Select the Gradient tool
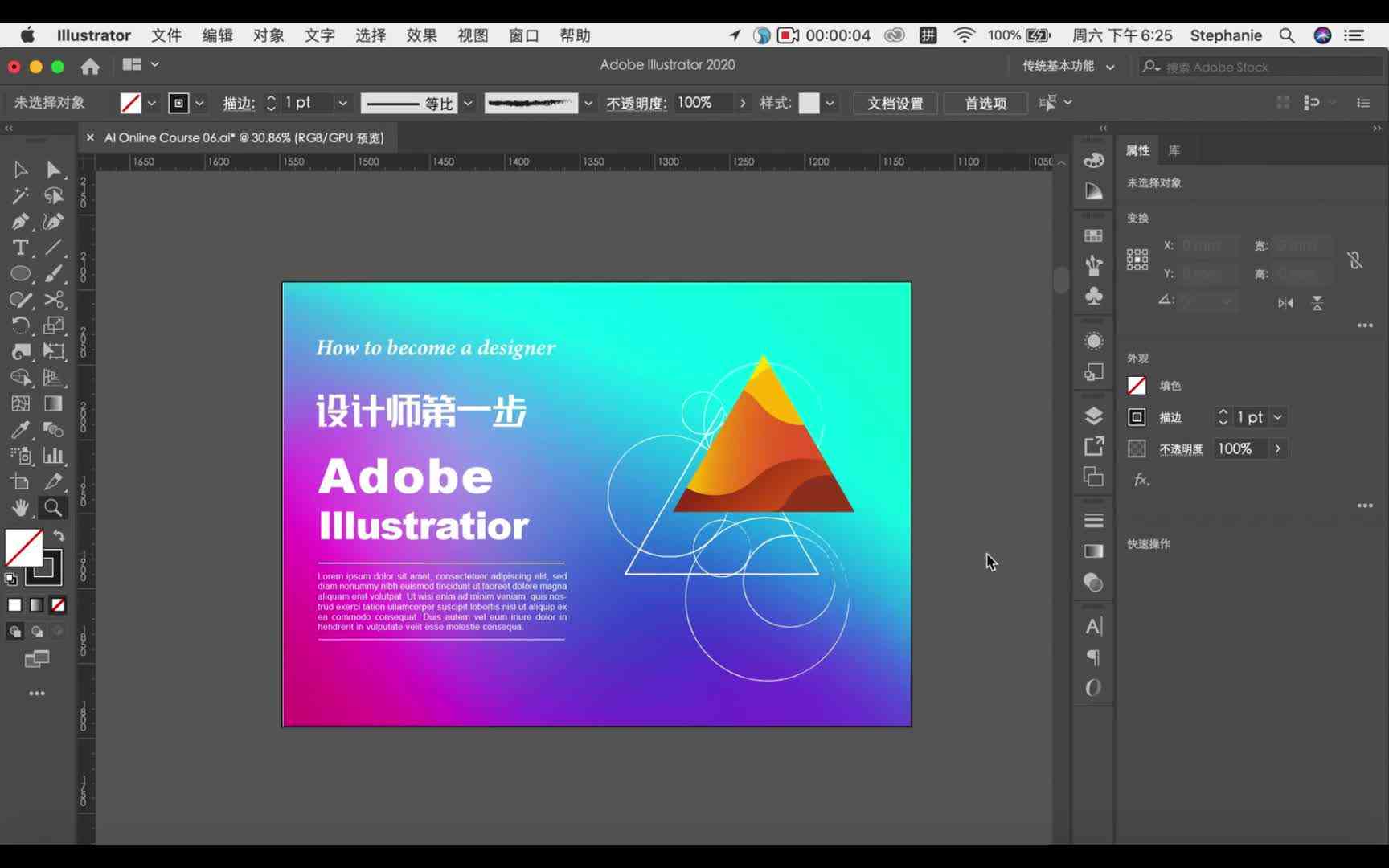Viewport: 1389px width, 868px height. [53, 403]
